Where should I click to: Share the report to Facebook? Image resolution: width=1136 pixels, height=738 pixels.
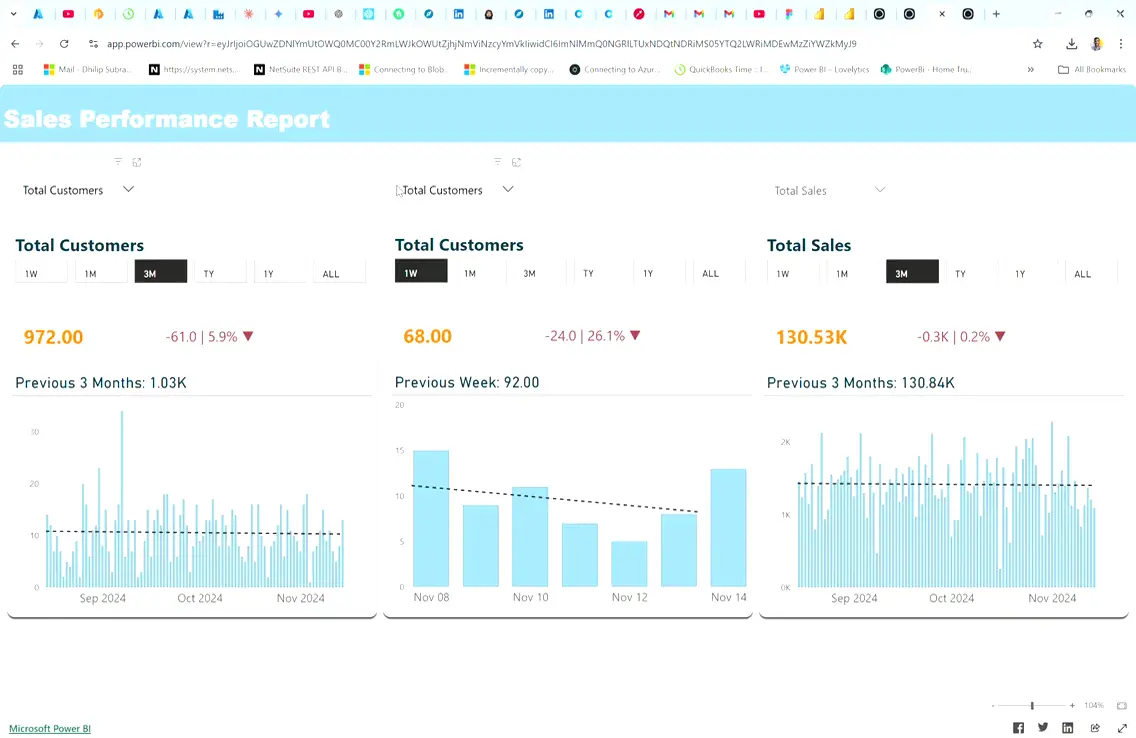(1018, 728)
